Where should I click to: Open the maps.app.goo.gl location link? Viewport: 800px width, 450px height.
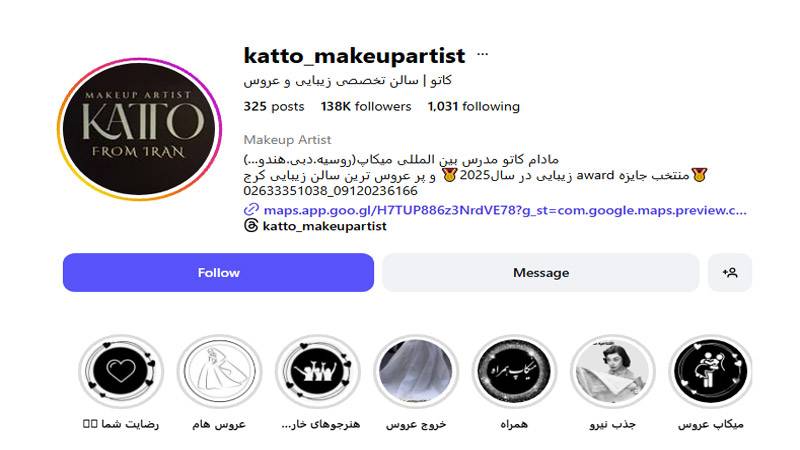505,210
